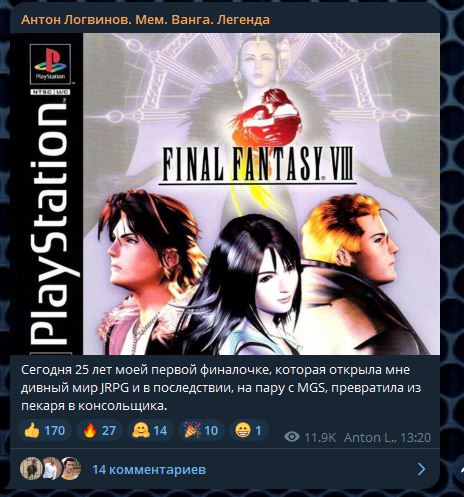Open the Final Fantasy VIII cover image
Viewport: 464px width, 497px height.
(x=225, y=194)
